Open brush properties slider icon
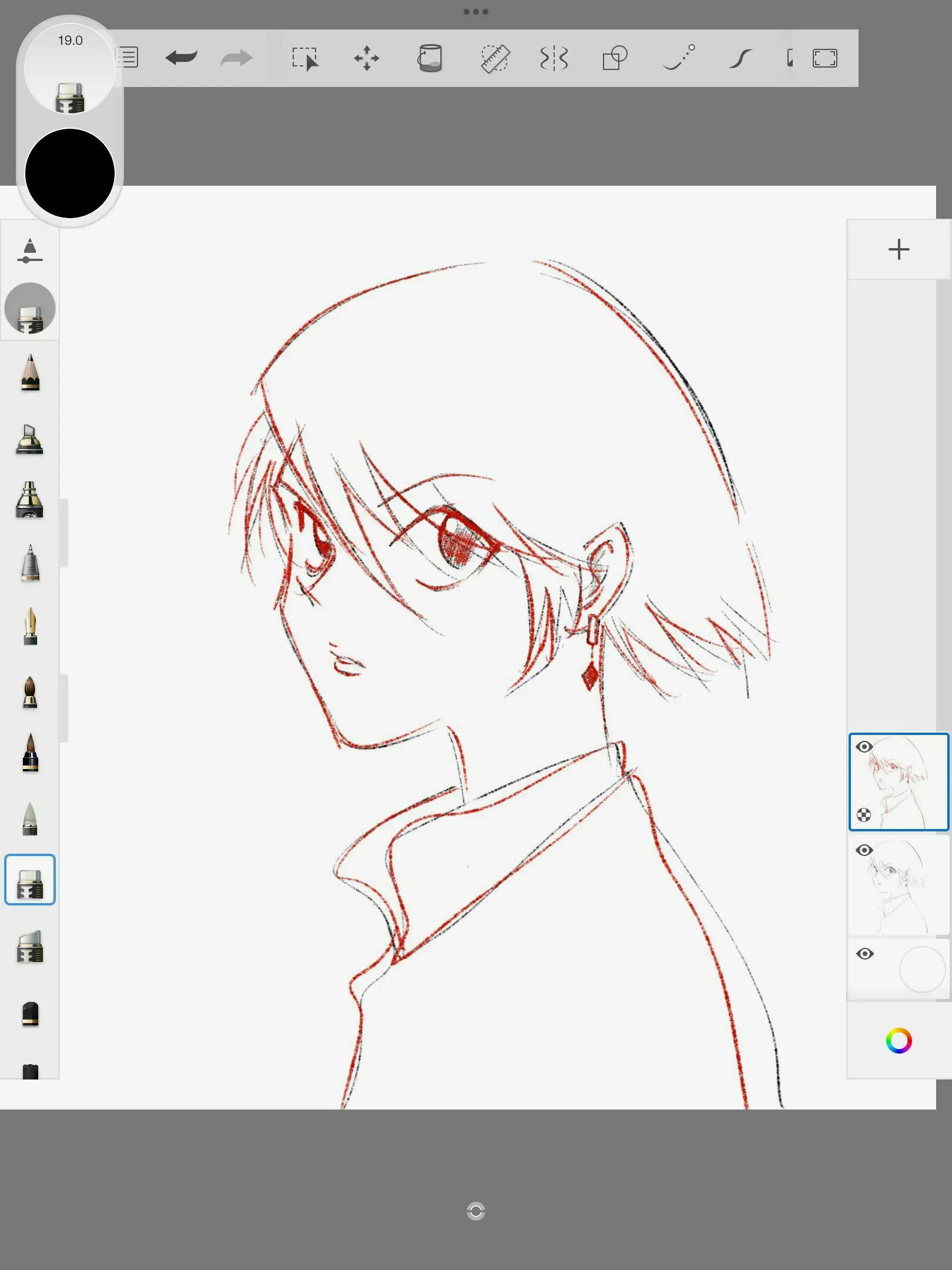Viewport: 952px width, 1270px height. point(30,250)
